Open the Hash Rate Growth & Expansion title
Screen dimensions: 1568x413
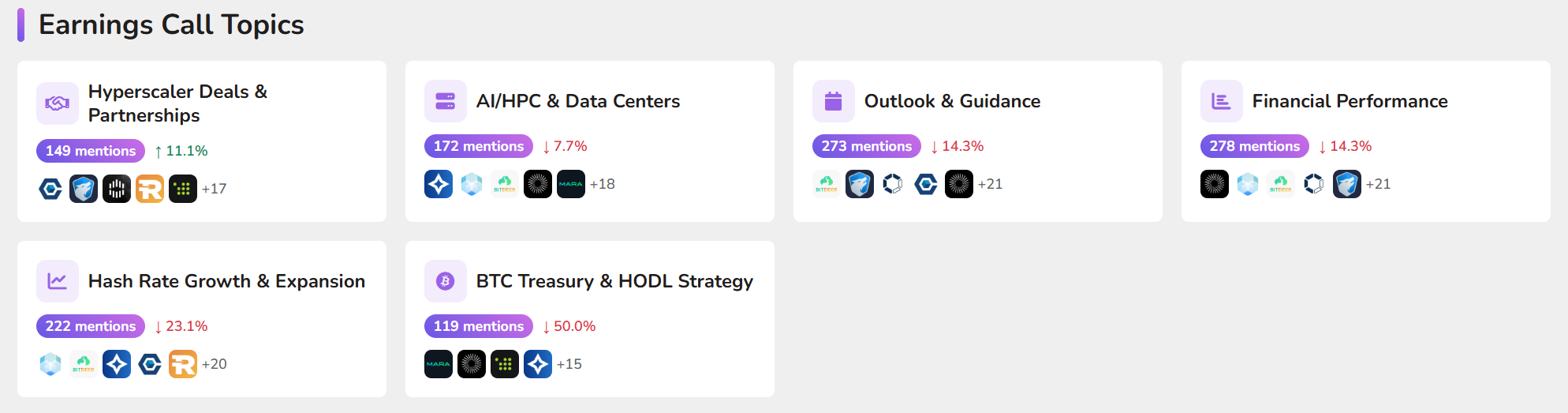226,281
